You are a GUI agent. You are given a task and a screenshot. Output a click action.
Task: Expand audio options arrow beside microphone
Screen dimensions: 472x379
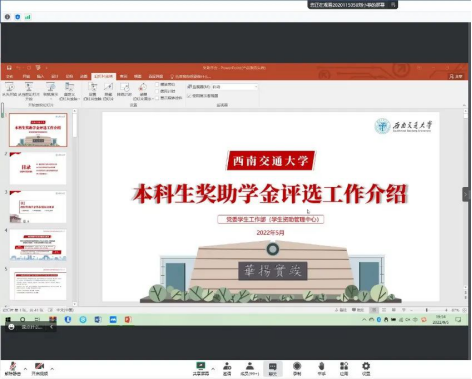(x=25, y=369)
